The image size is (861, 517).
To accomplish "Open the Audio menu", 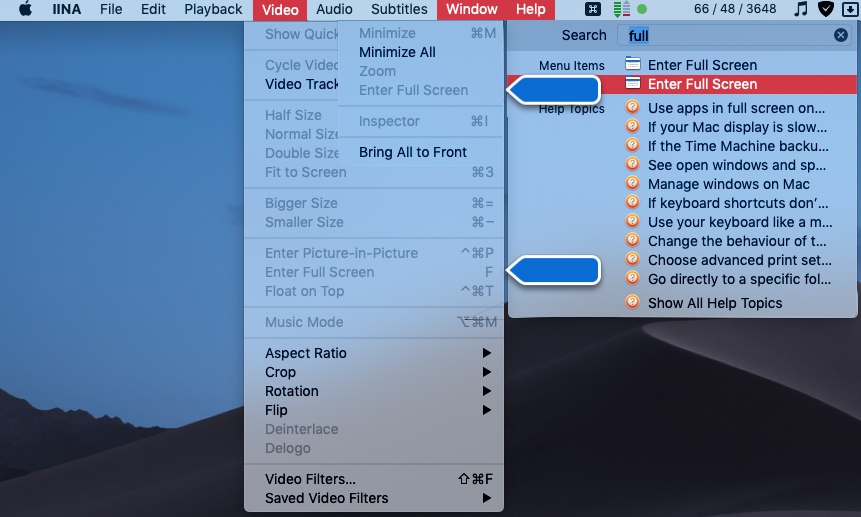I will pyautogui.click(x=334, y=9).
